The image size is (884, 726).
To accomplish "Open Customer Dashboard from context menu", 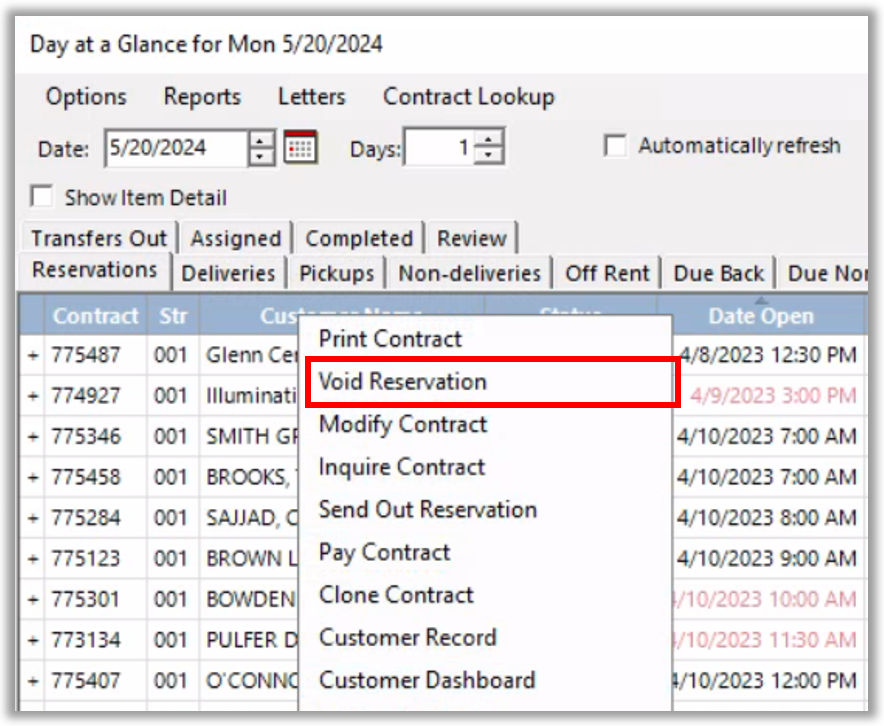I will [426, 680].
